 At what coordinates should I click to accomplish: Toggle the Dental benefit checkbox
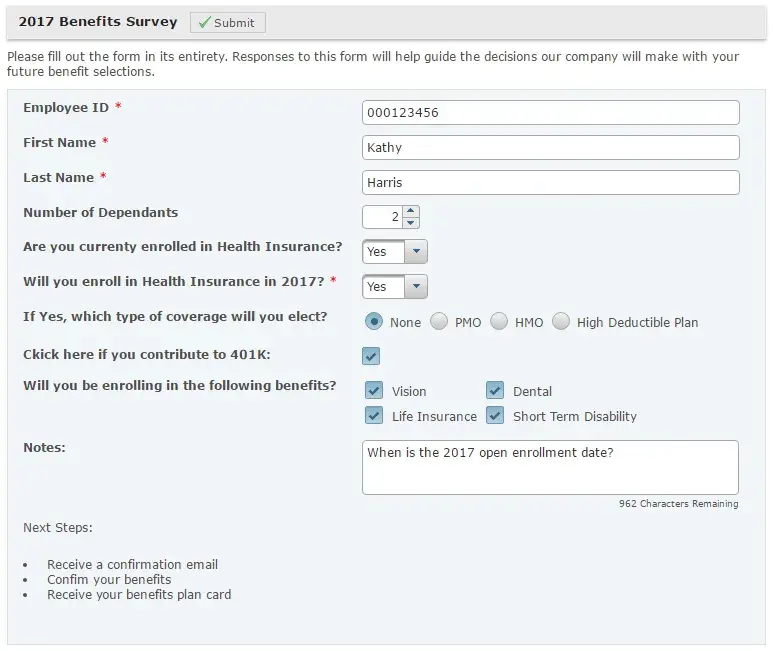[x=495, y=391]
